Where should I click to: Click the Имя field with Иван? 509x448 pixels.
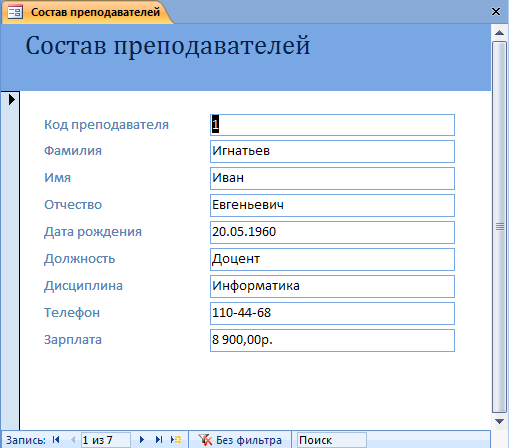[332, 178]
